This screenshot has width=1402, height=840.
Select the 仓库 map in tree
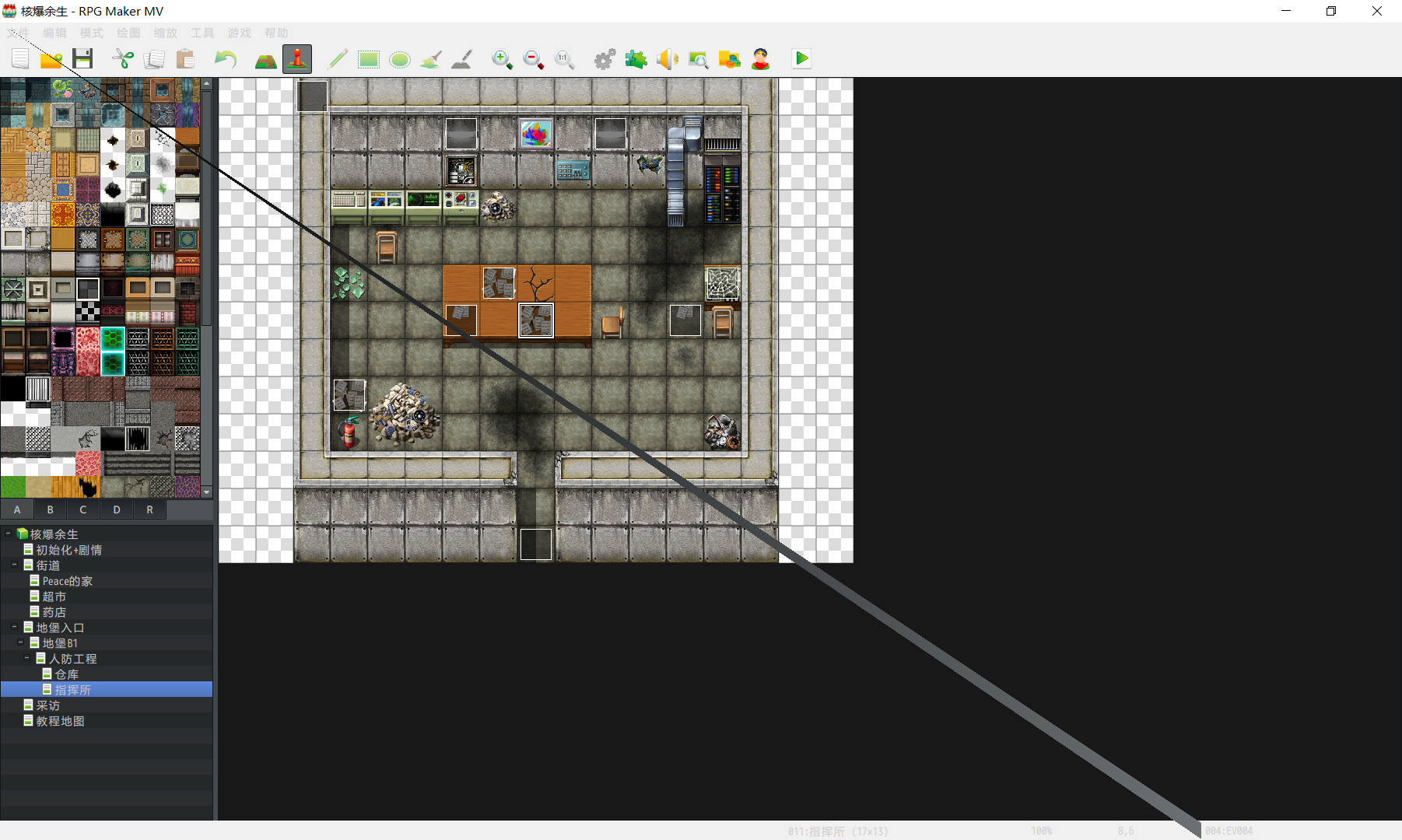point(66,674)
